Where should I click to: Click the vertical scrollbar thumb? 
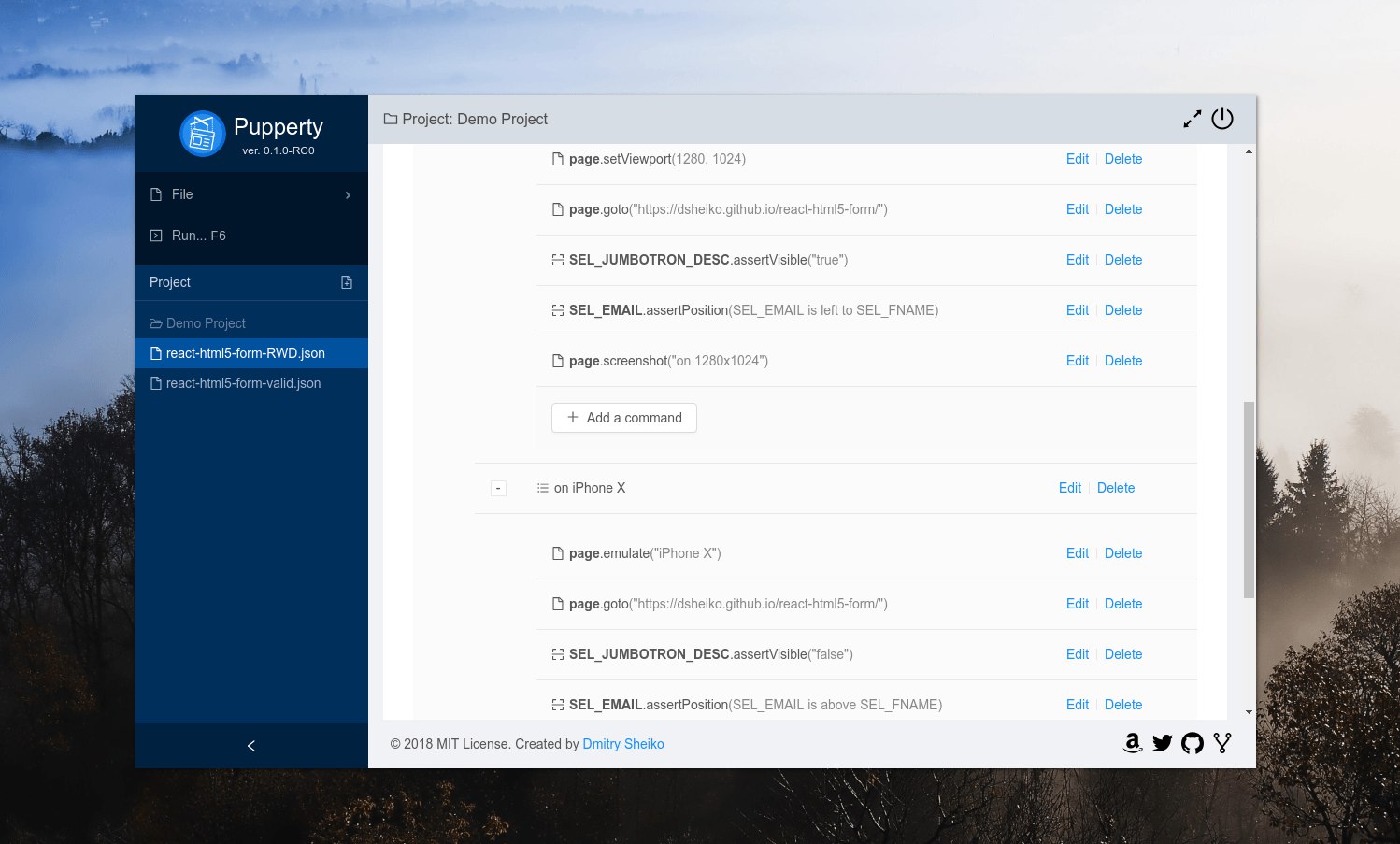point(1249,500)
